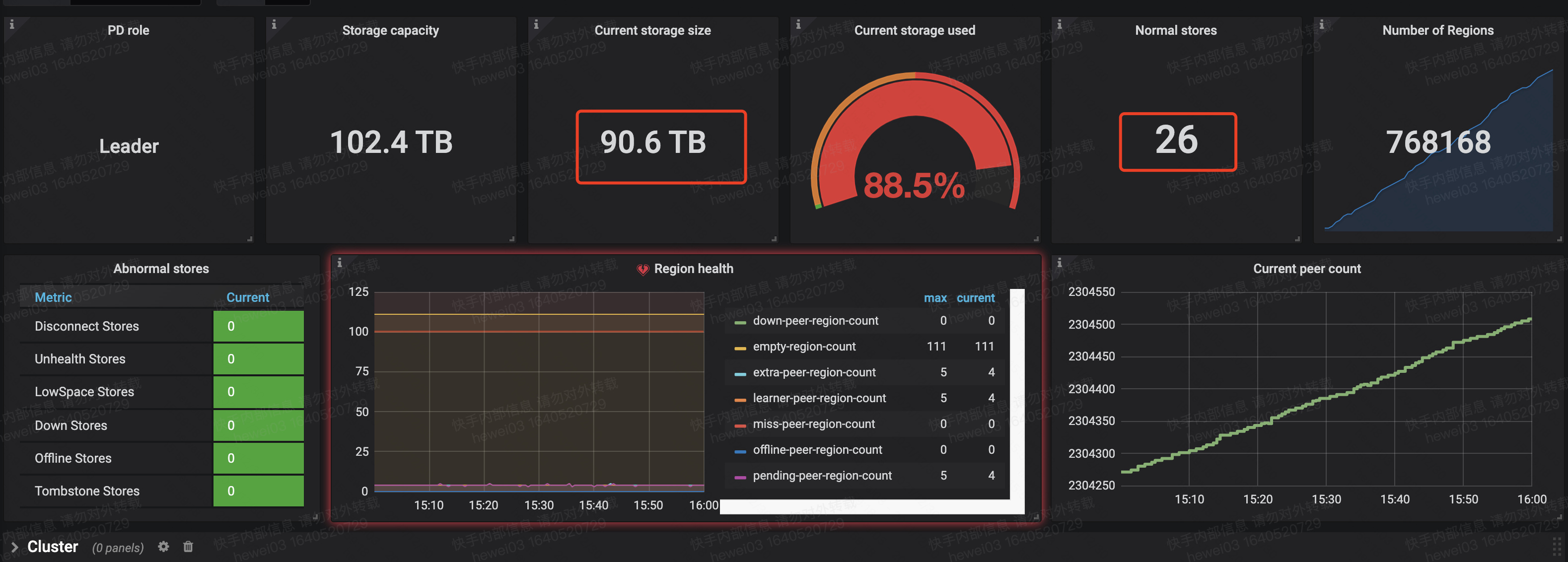Click the broken heart alert icon on Region health
The height and width of the screenshot is (562, 1568).
[x=643, y=269]
